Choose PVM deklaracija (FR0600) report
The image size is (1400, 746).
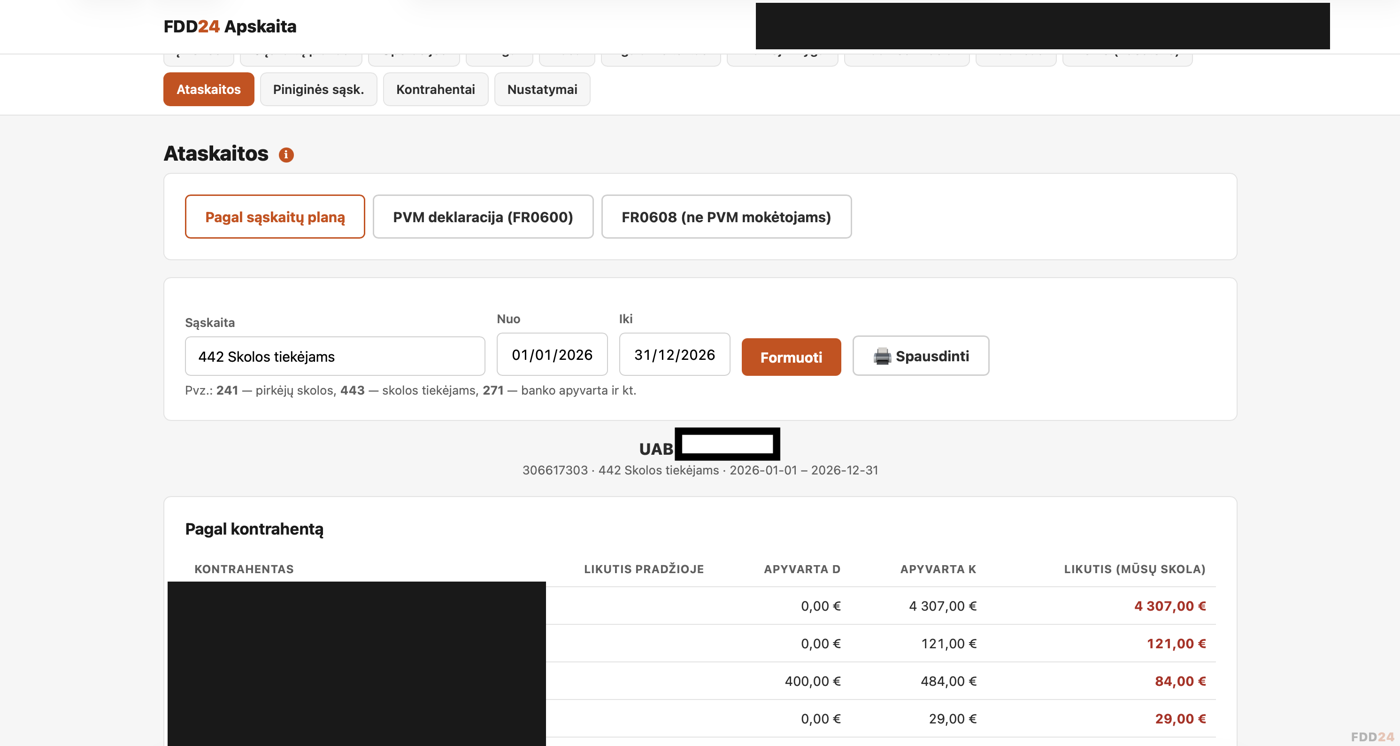483,217
